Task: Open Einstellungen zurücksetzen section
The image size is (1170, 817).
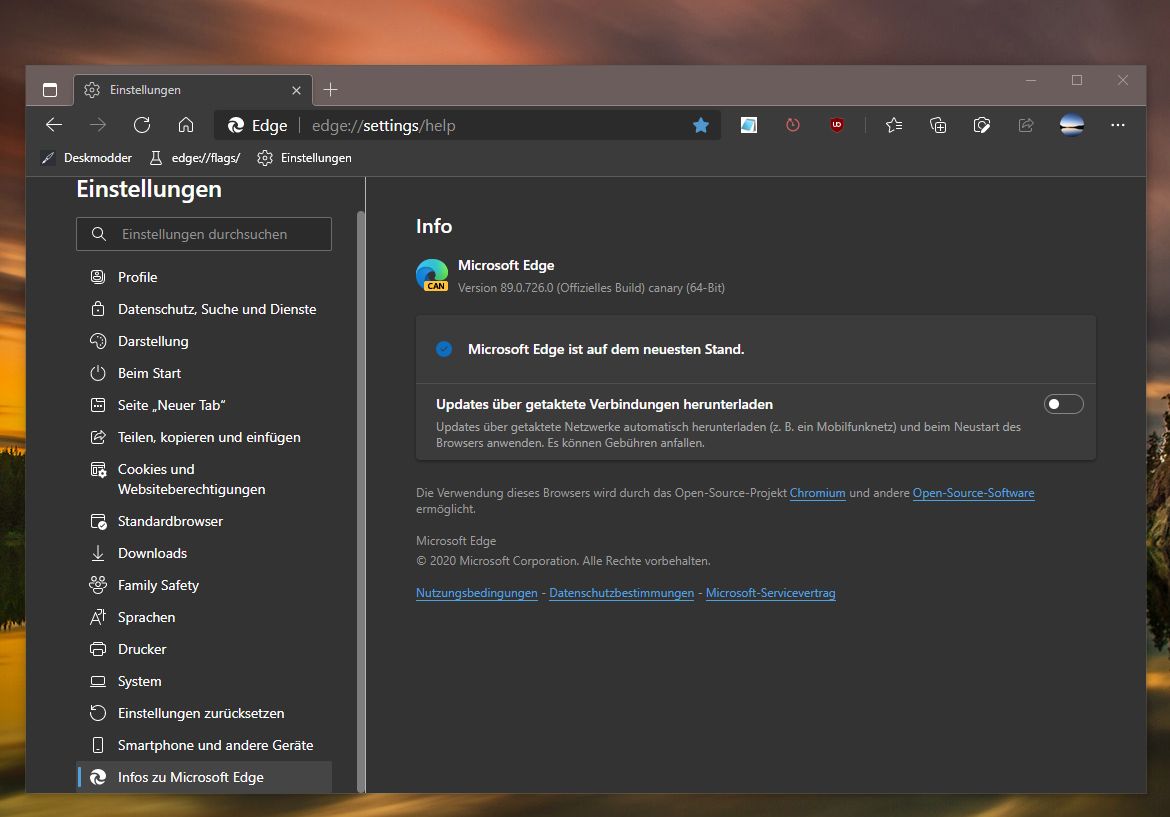Action: pyautogui.click(x=204, y=714)
